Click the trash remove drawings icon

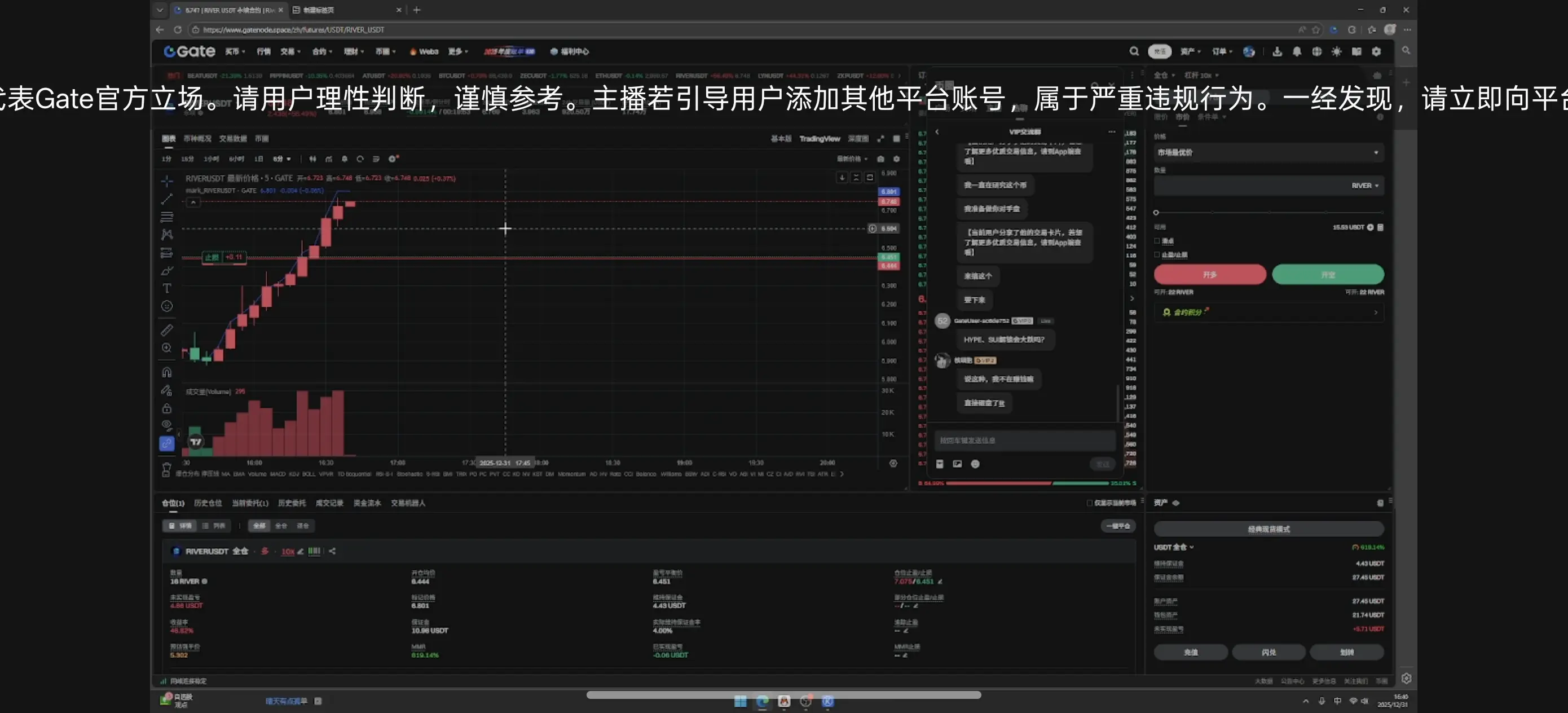(x=166, y=470)
